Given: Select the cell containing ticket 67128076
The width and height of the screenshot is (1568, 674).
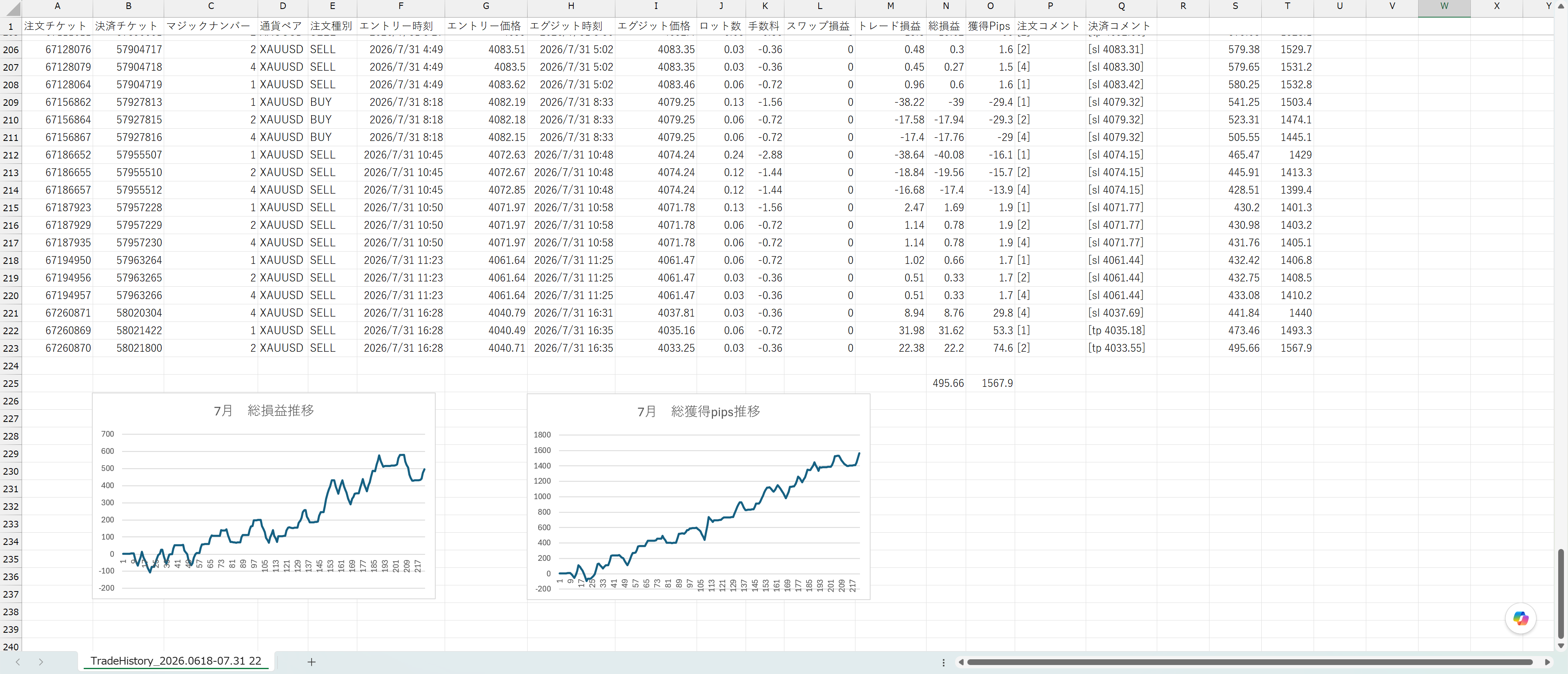Looking at the screenshot, I should 57,50.
